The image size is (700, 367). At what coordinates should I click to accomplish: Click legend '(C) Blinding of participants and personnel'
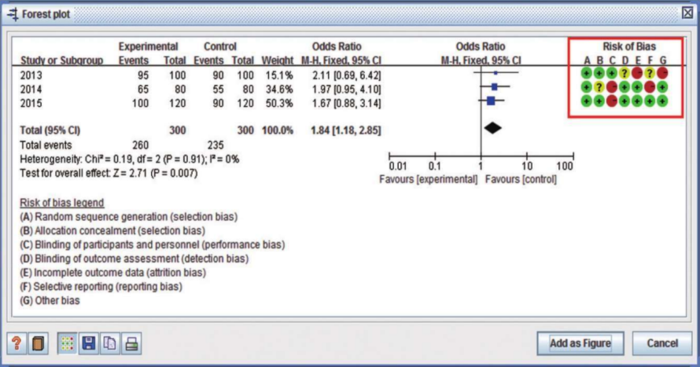tap(152, 245)
